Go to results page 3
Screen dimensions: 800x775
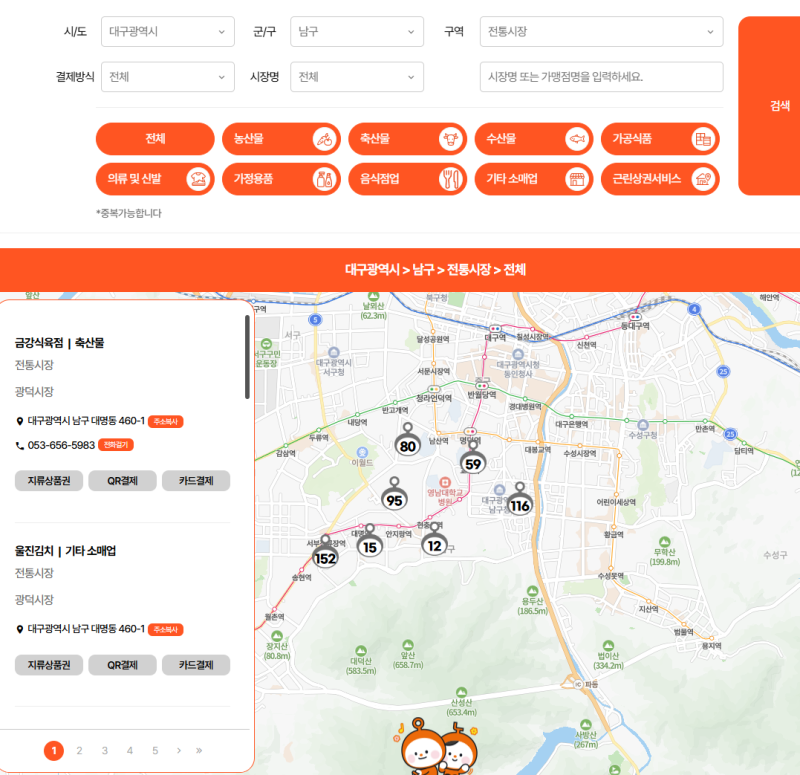[x=105, y=751]
